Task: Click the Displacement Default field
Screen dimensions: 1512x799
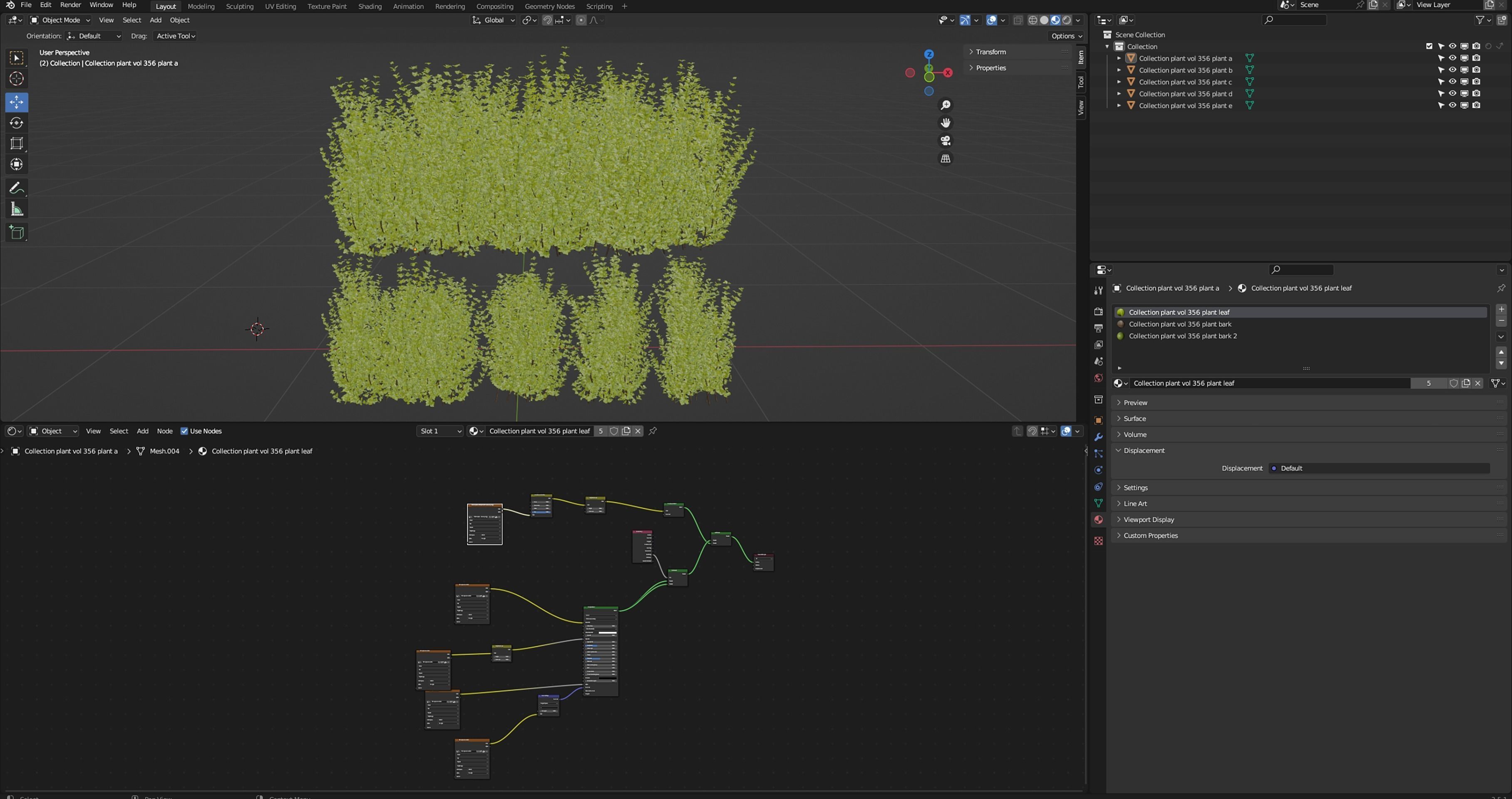Action: (1379, 468)
